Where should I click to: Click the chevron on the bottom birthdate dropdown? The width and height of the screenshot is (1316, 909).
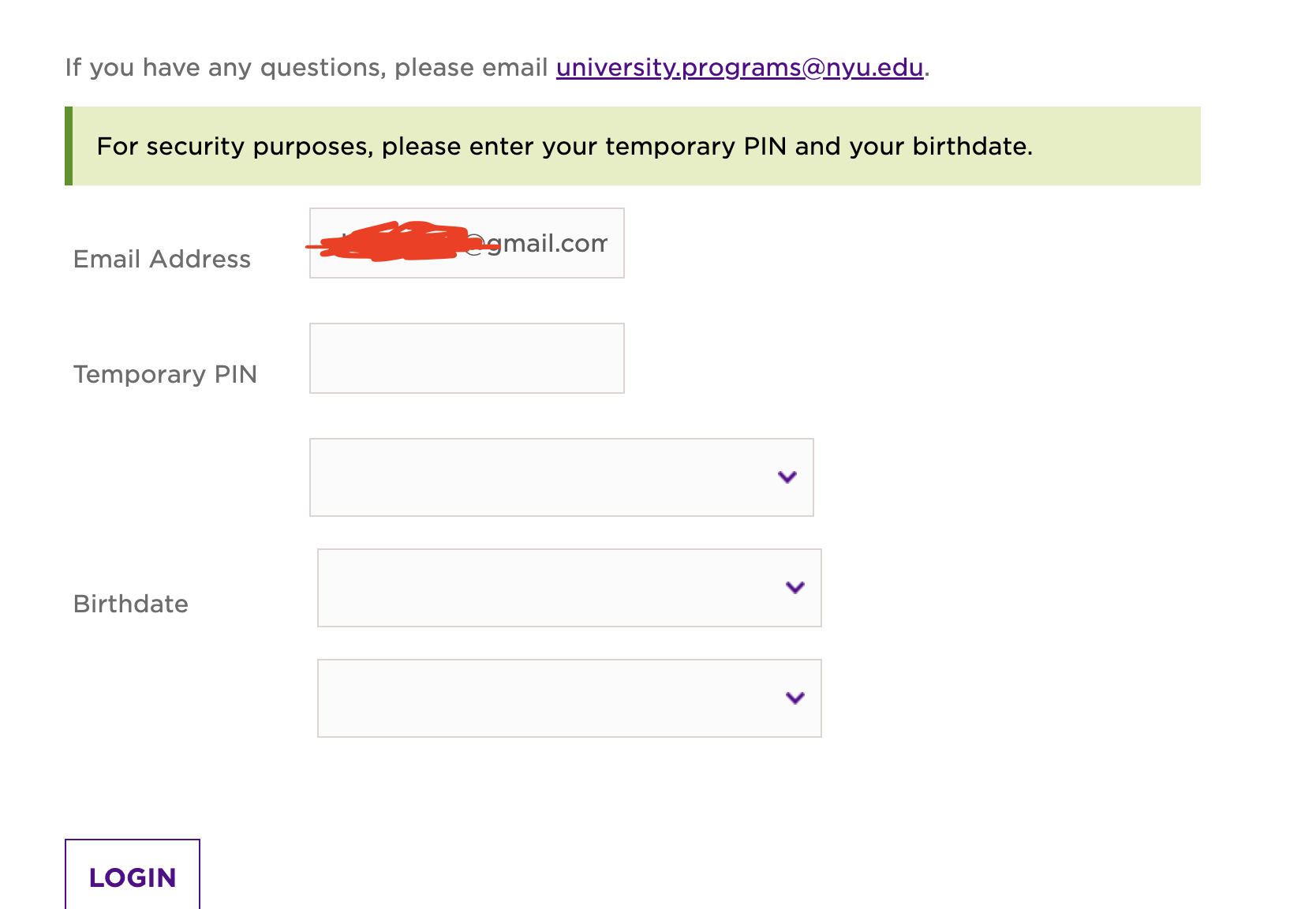[x=794, y=698]
